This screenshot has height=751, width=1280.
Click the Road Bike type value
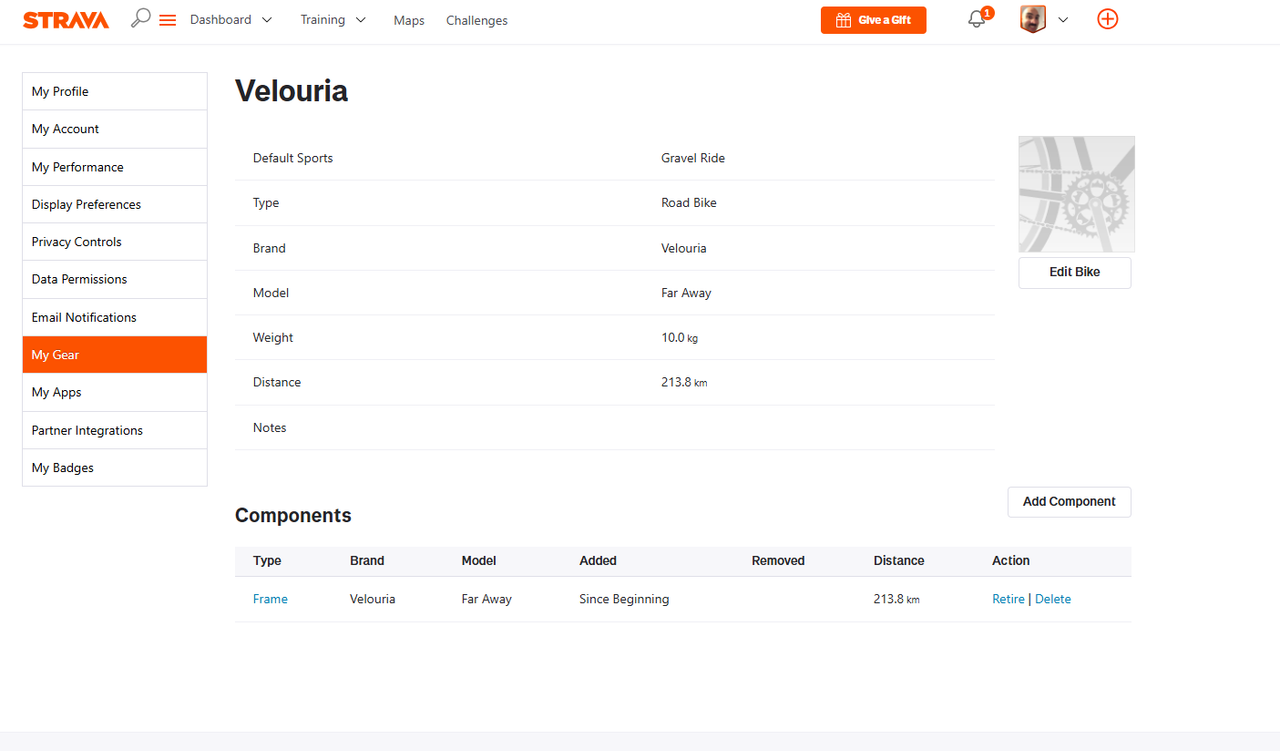(x=689, y=203)
